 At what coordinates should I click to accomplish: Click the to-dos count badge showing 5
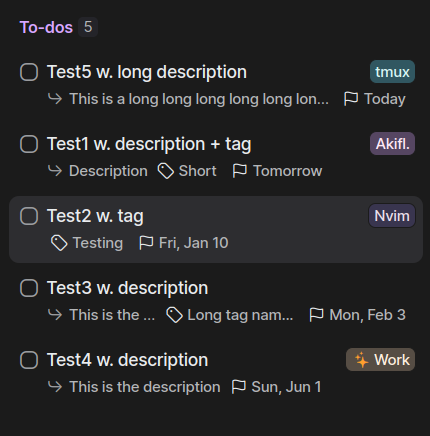[88, 27]
